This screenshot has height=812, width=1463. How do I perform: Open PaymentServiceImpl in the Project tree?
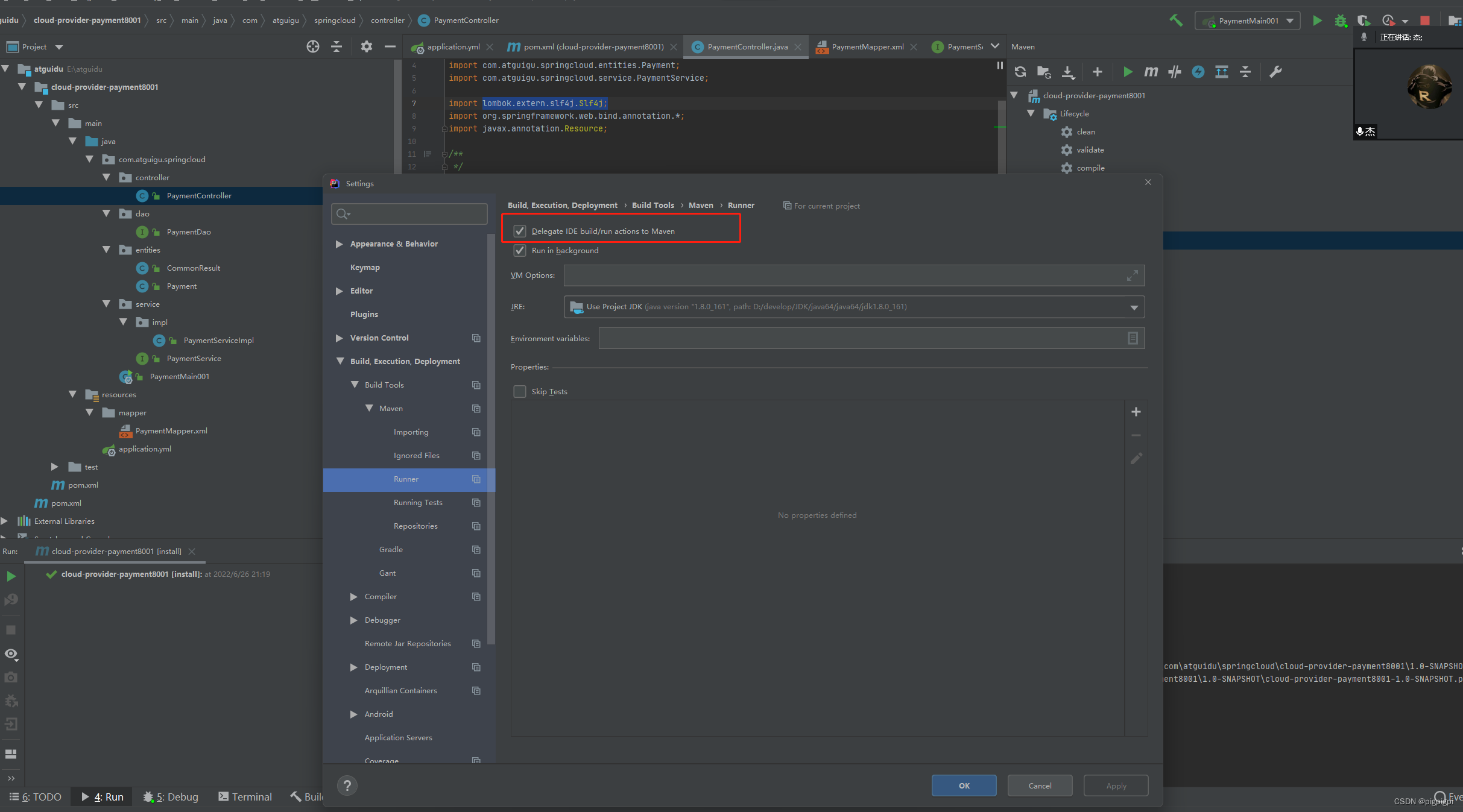pos(218,340)
